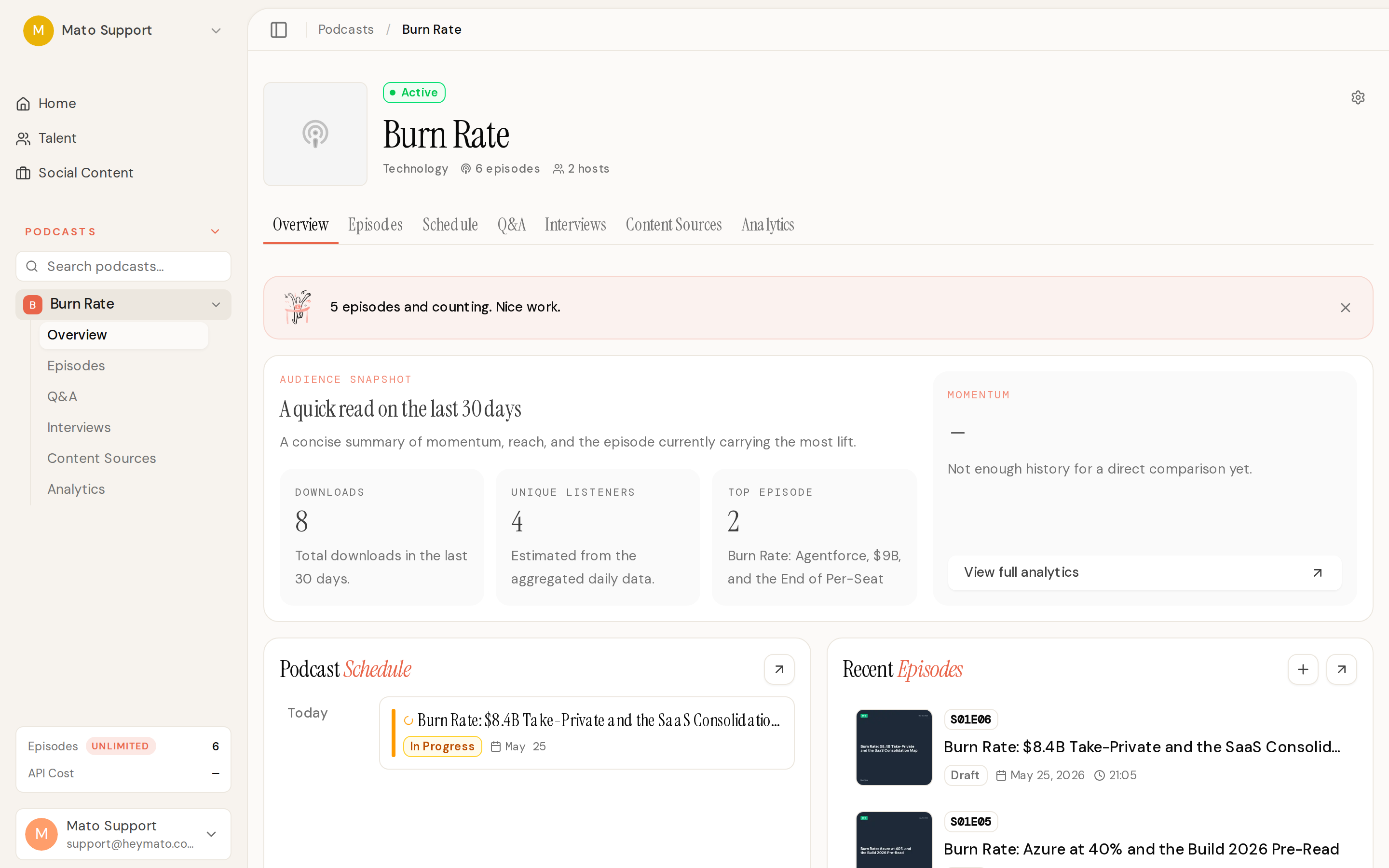1389x868 pixels.
Task: Click the calendar icon beside May 25, 2026
Action: pyautogui.click(x=1000, y=775)
